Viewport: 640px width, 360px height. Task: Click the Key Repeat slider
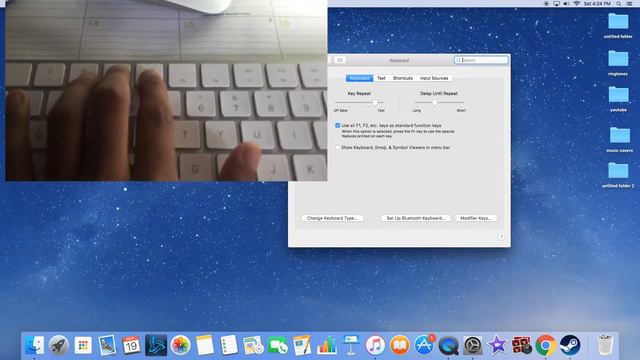tap(359, 103)
